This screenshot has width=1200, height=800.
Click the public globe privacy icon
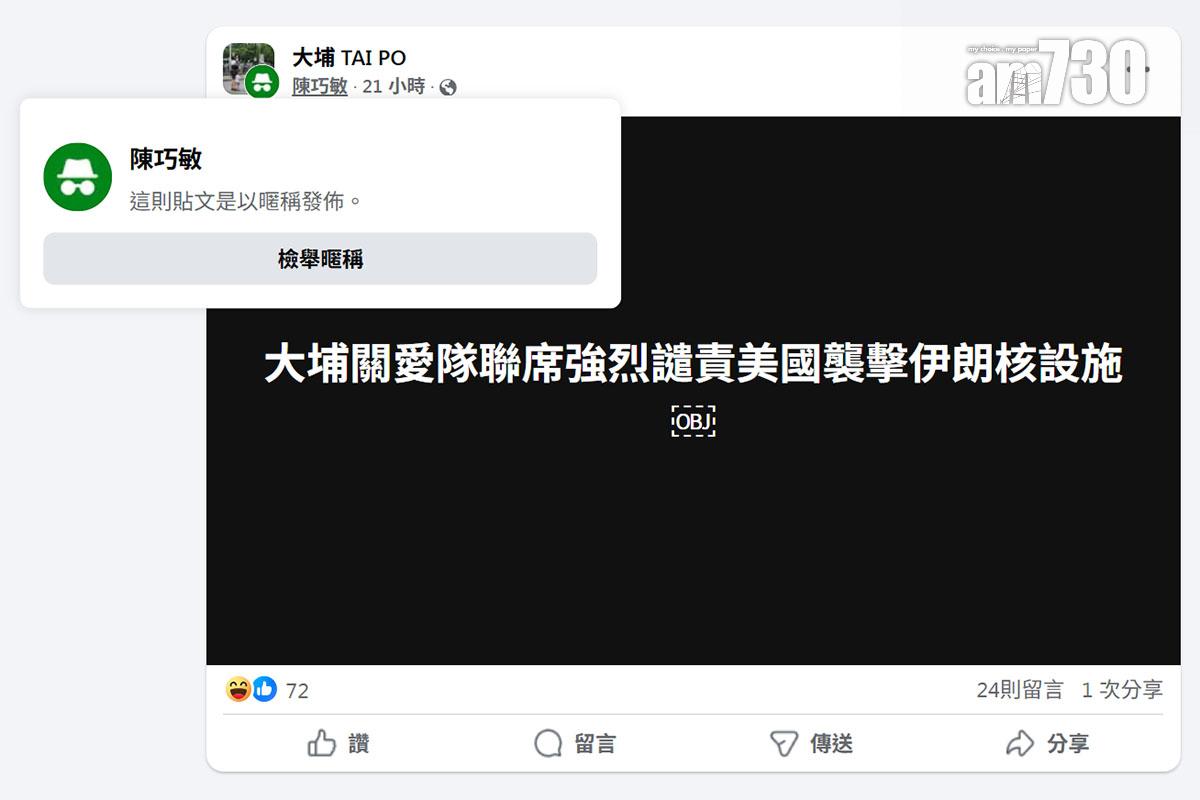(448, 87)
